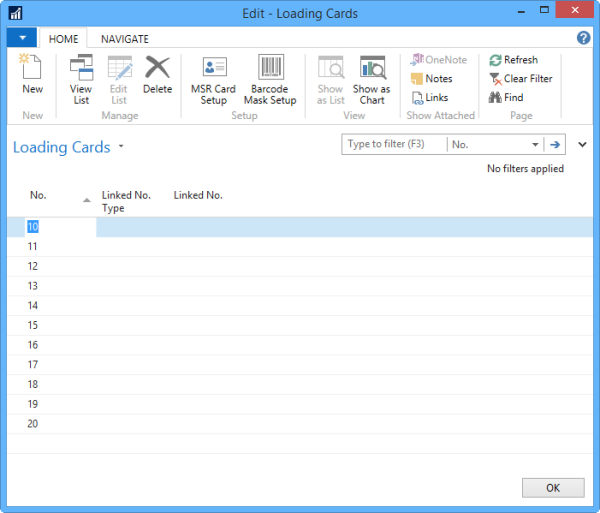Switch to the NAVIGATE tab
The height and width of the screenshot is (513, 600).
(x=125, y=39)
